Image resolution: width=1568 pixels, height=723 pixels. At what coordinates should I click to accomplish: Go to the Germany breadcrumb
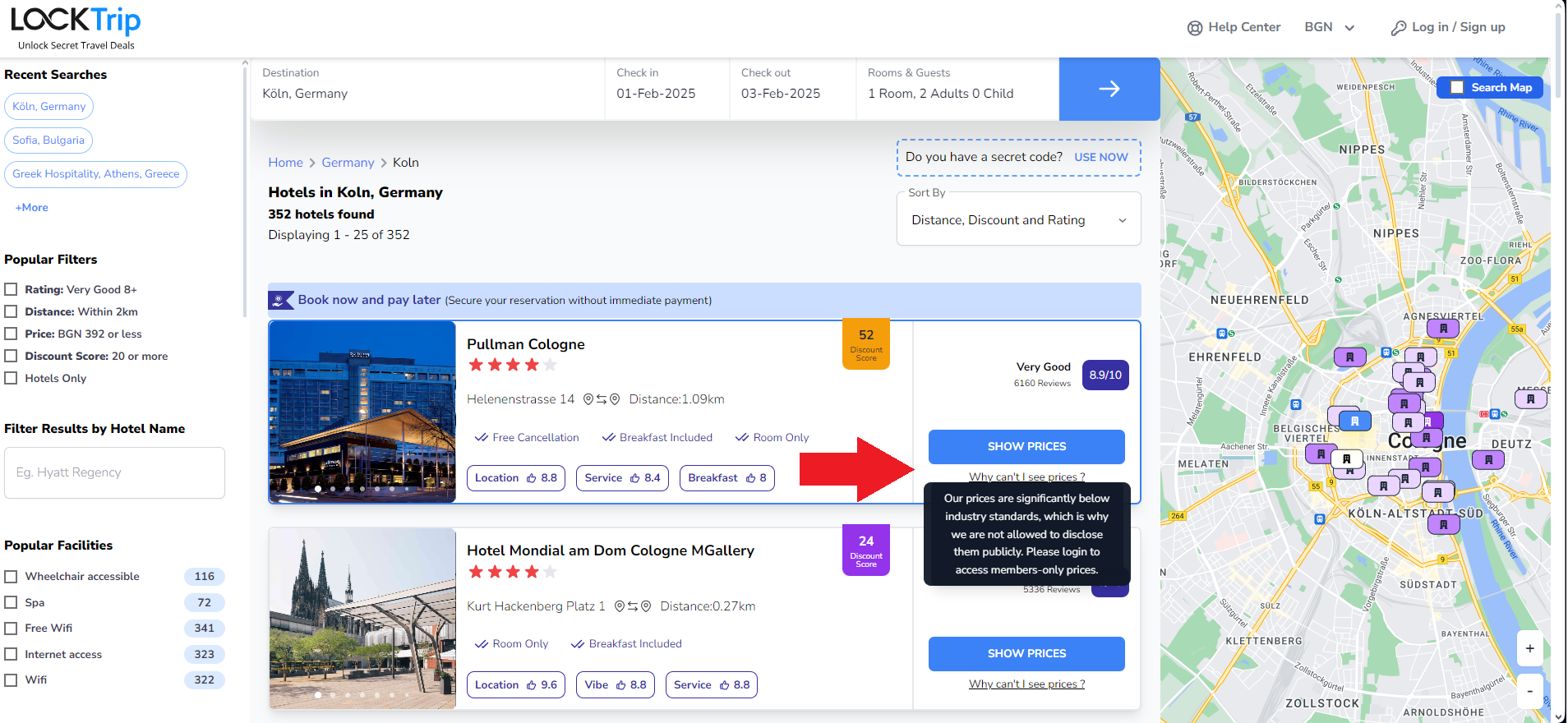348,163
